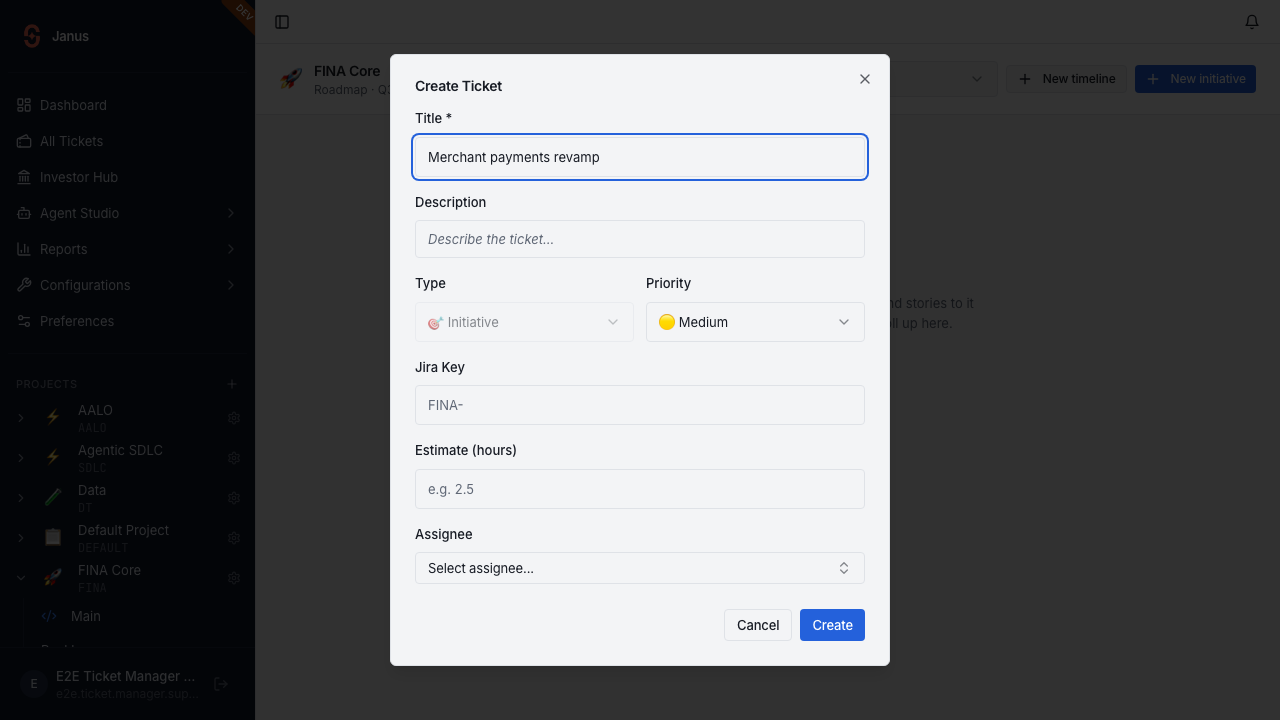
Task: Add a new project plus icon
Action: coord(232,384)
